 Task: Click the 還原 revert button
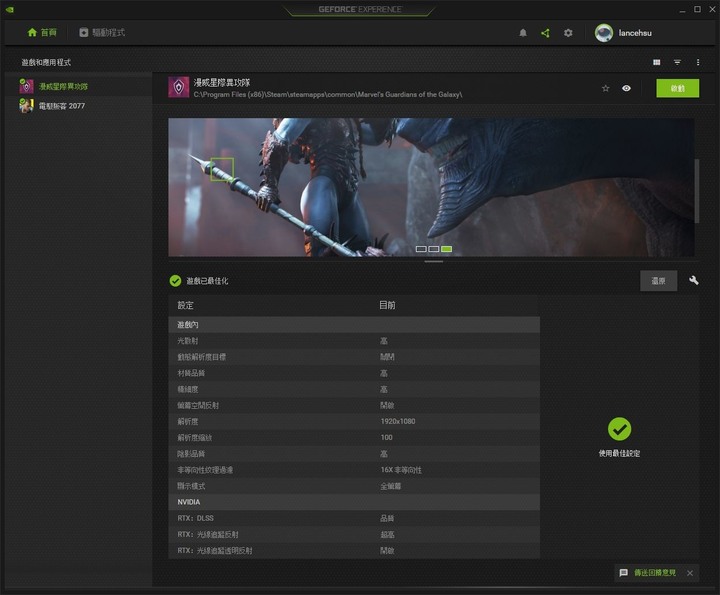coord(658,281)
